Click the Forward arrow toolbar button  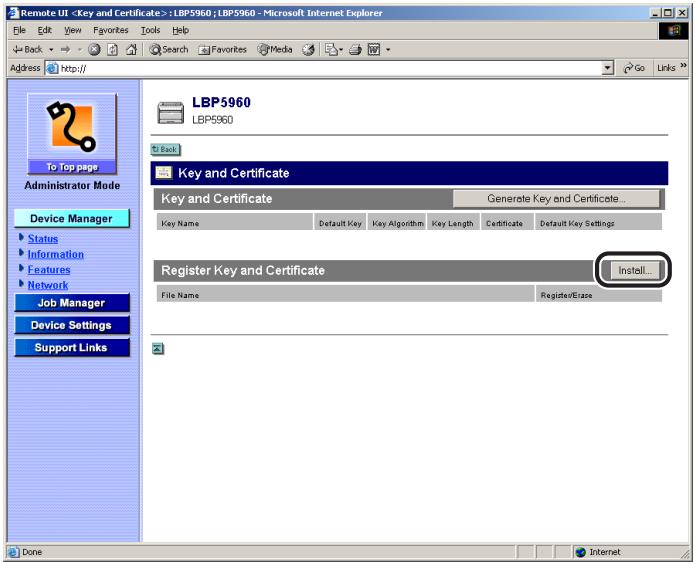point(66,50)
